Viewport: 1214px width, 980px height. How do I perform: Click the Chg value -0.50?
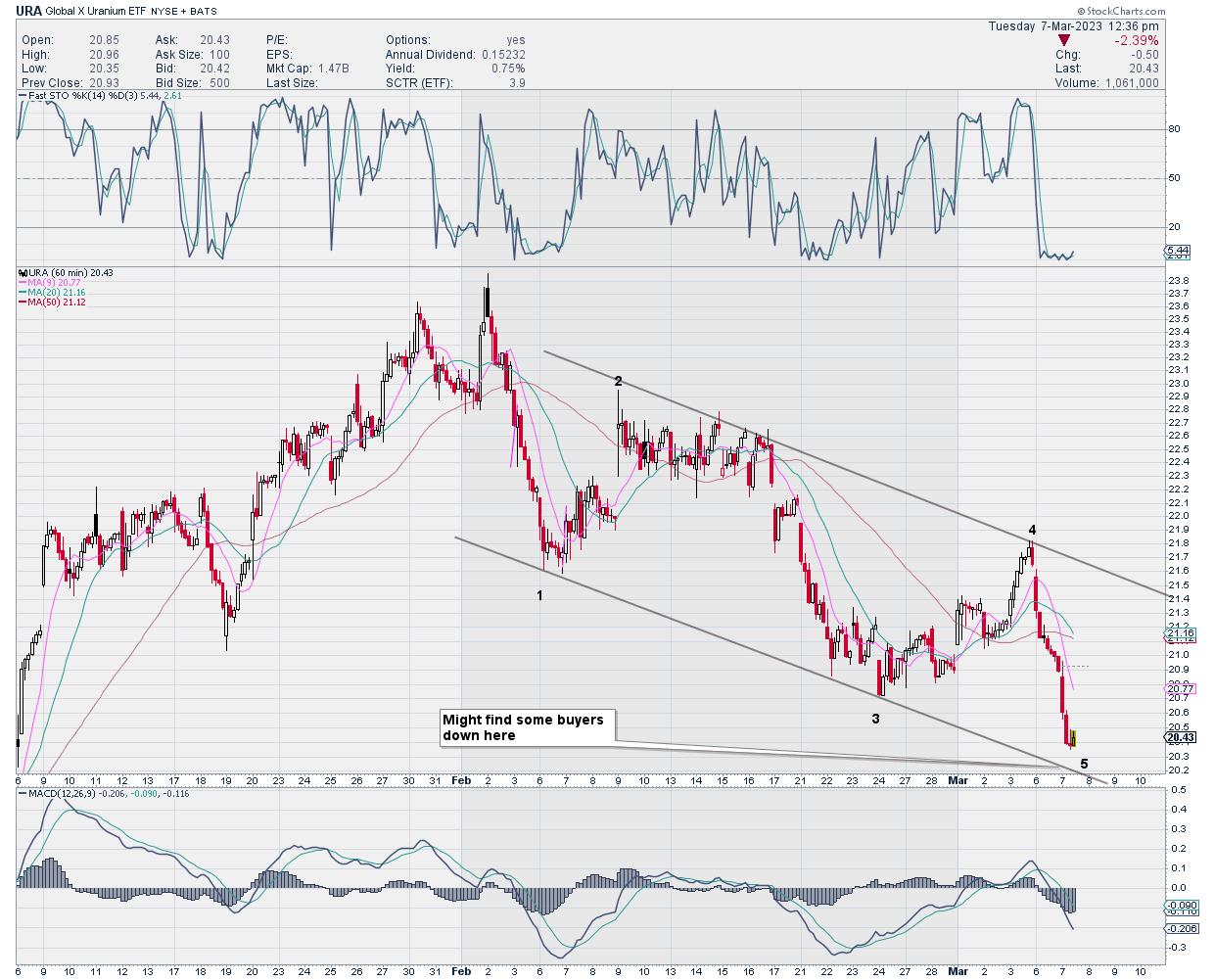coord(1144,55)
